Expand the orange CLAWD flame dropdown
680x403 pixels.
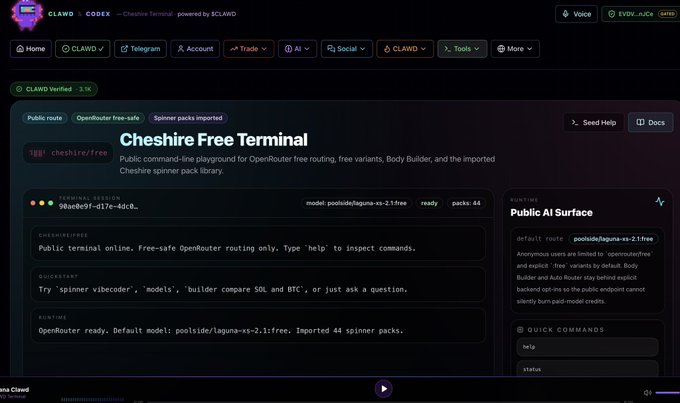tap(405, 49)
